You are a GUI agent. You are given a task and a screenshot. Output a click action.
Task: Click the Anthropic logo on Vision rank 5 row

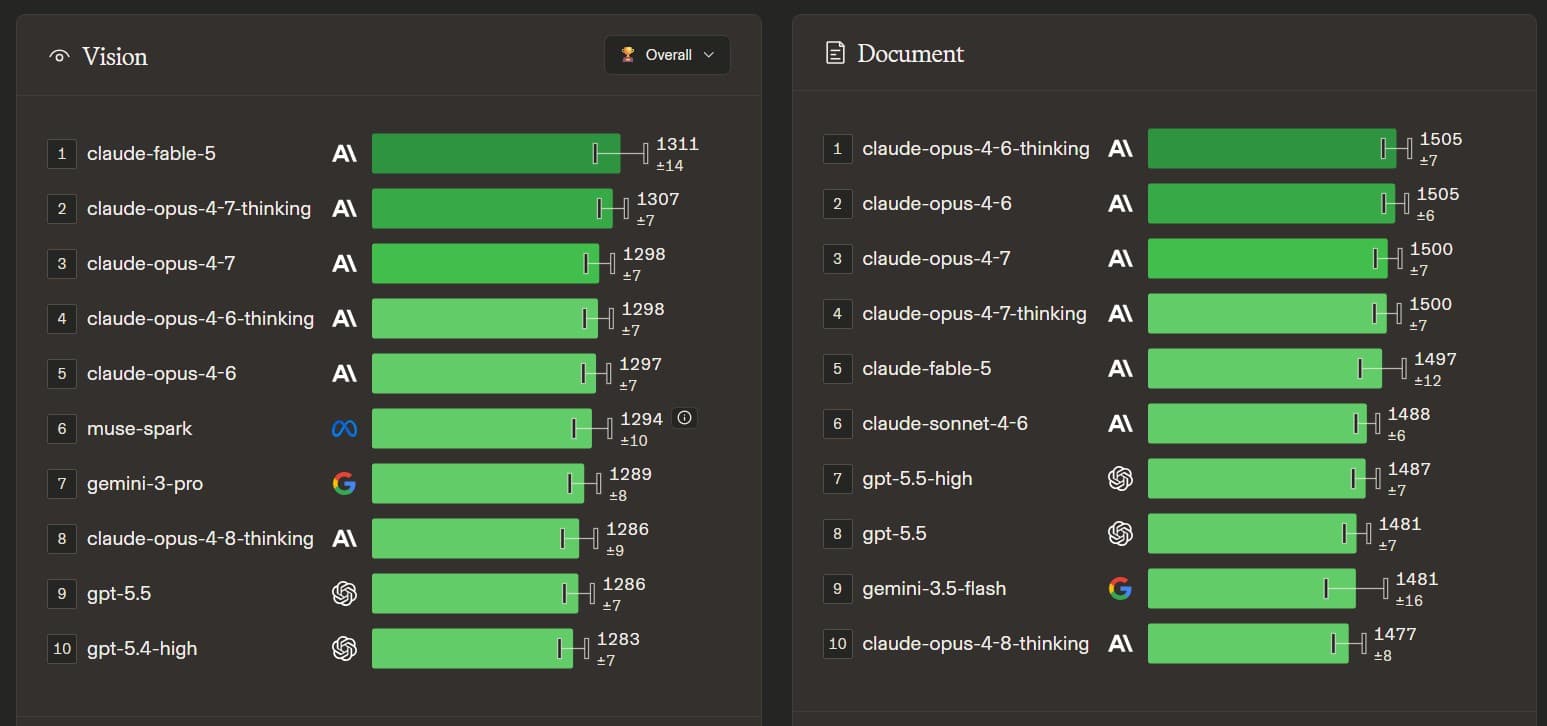click(x=344, y=374)
